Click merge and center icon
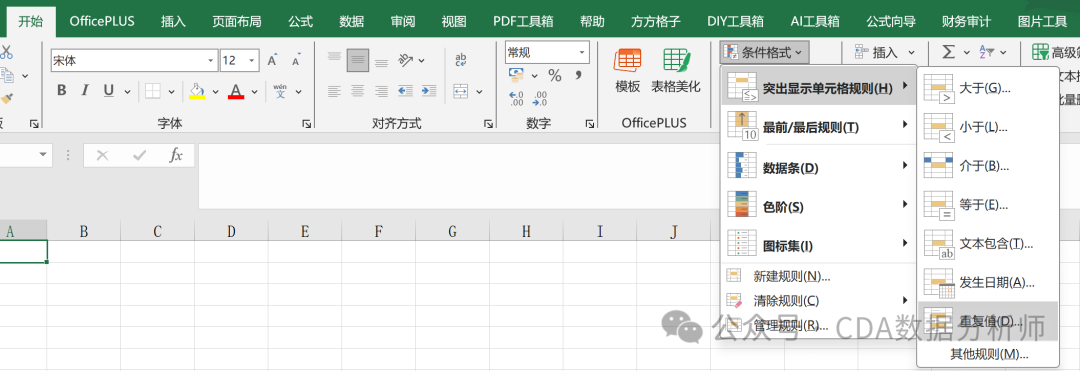This screenshot has height=371, width=1080. [461, 91]
